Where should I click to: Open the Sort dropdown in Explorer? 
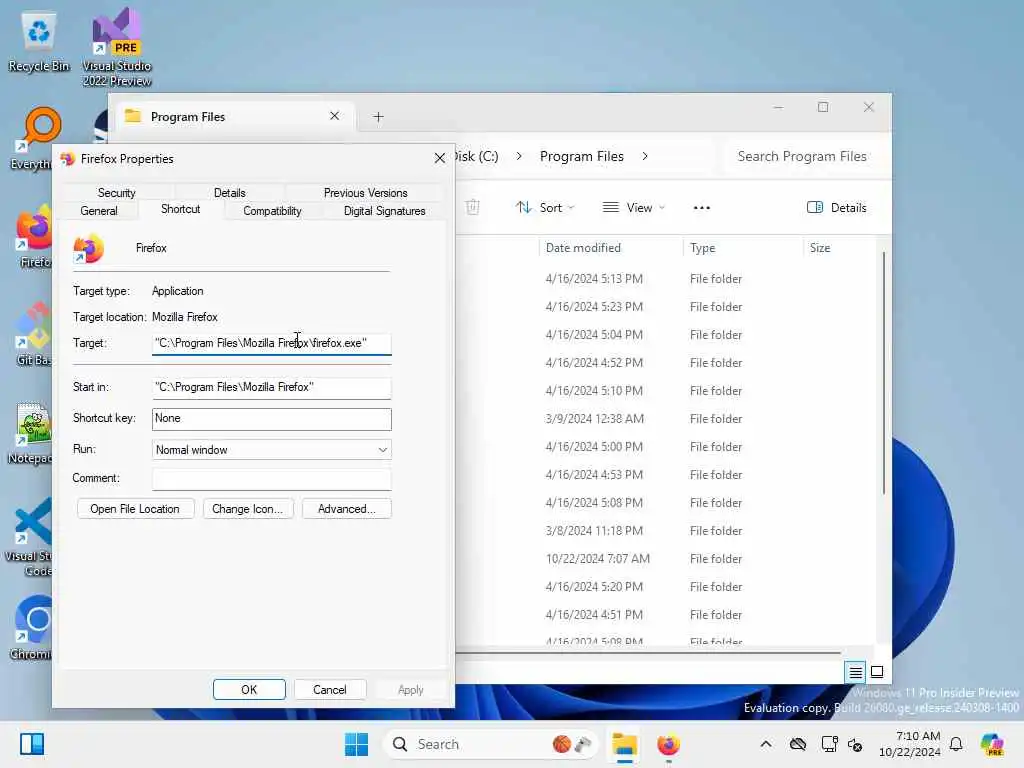click(545, 208)
